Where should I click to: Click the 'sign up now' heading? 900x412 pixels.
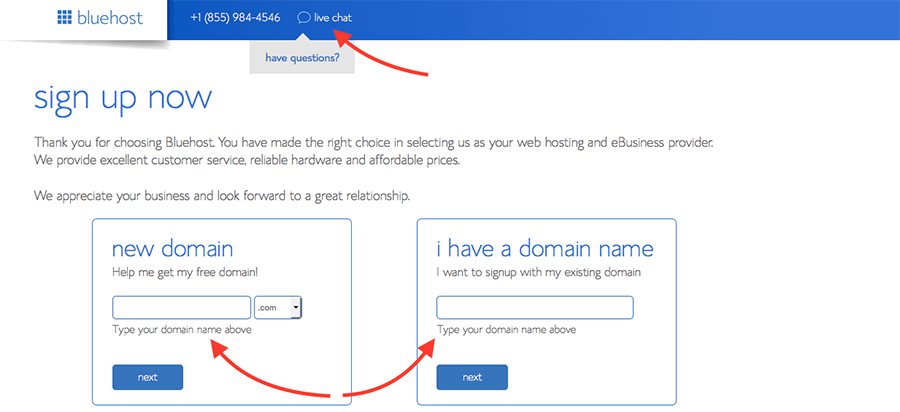(123, 100)
